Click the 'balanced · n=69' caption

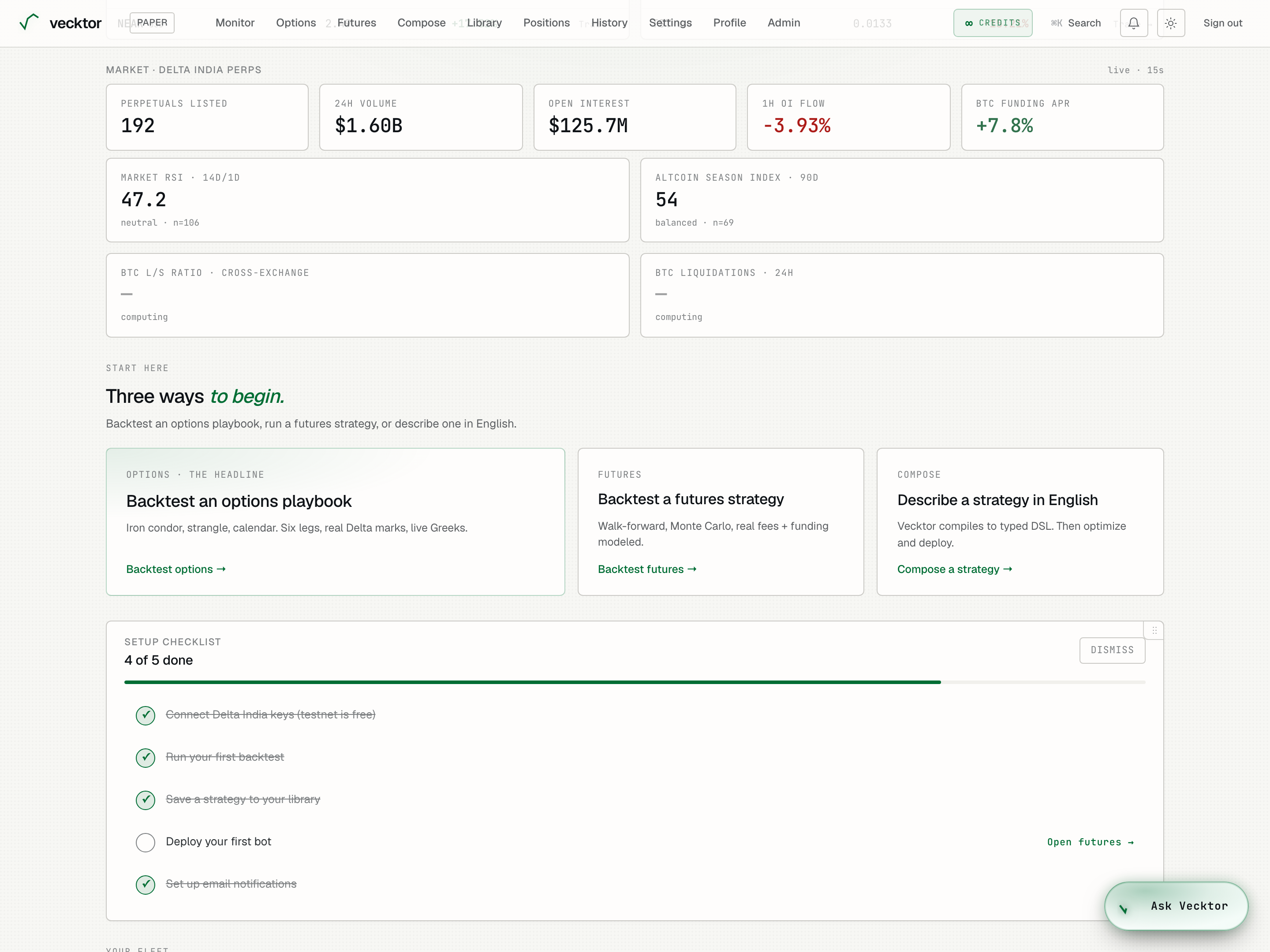(x=694, y=223)
